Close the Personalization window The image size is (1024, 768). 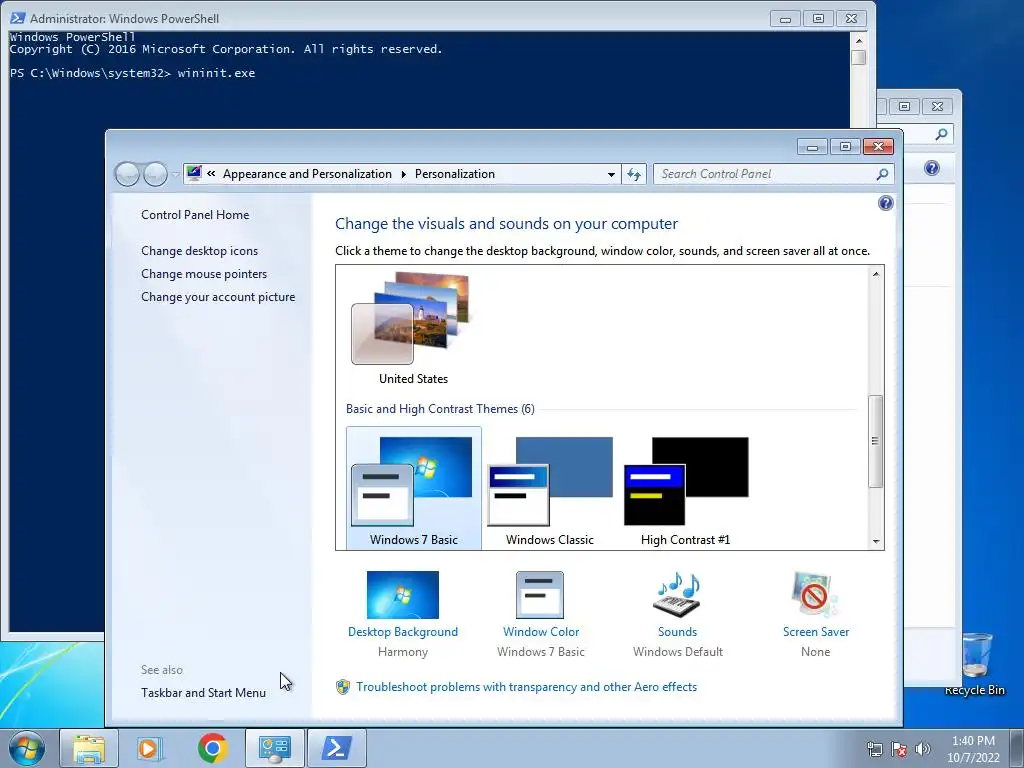pos(878,147)
